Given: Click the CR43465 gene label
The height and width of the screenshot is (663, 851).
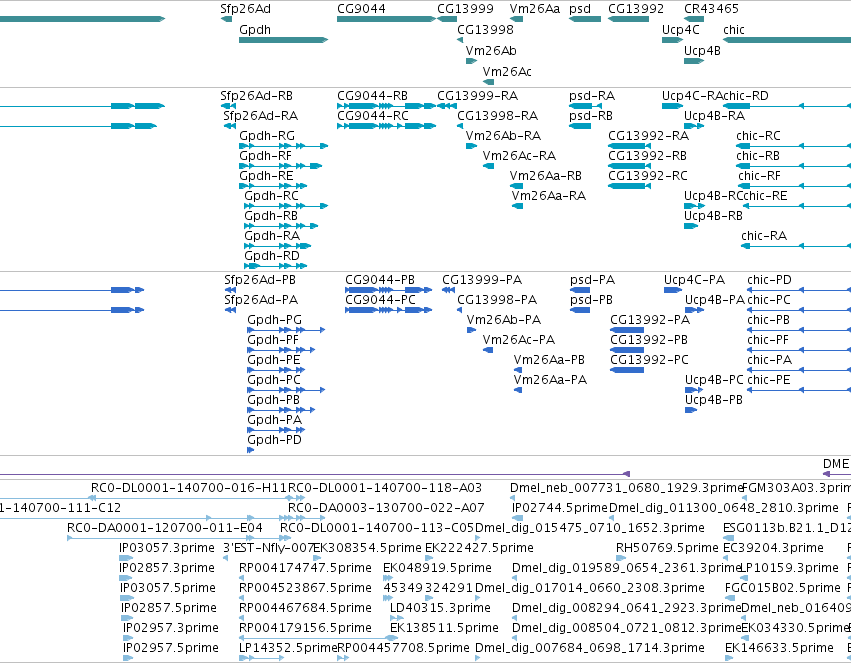Looking at the screenshot, I should pos(711,9).
